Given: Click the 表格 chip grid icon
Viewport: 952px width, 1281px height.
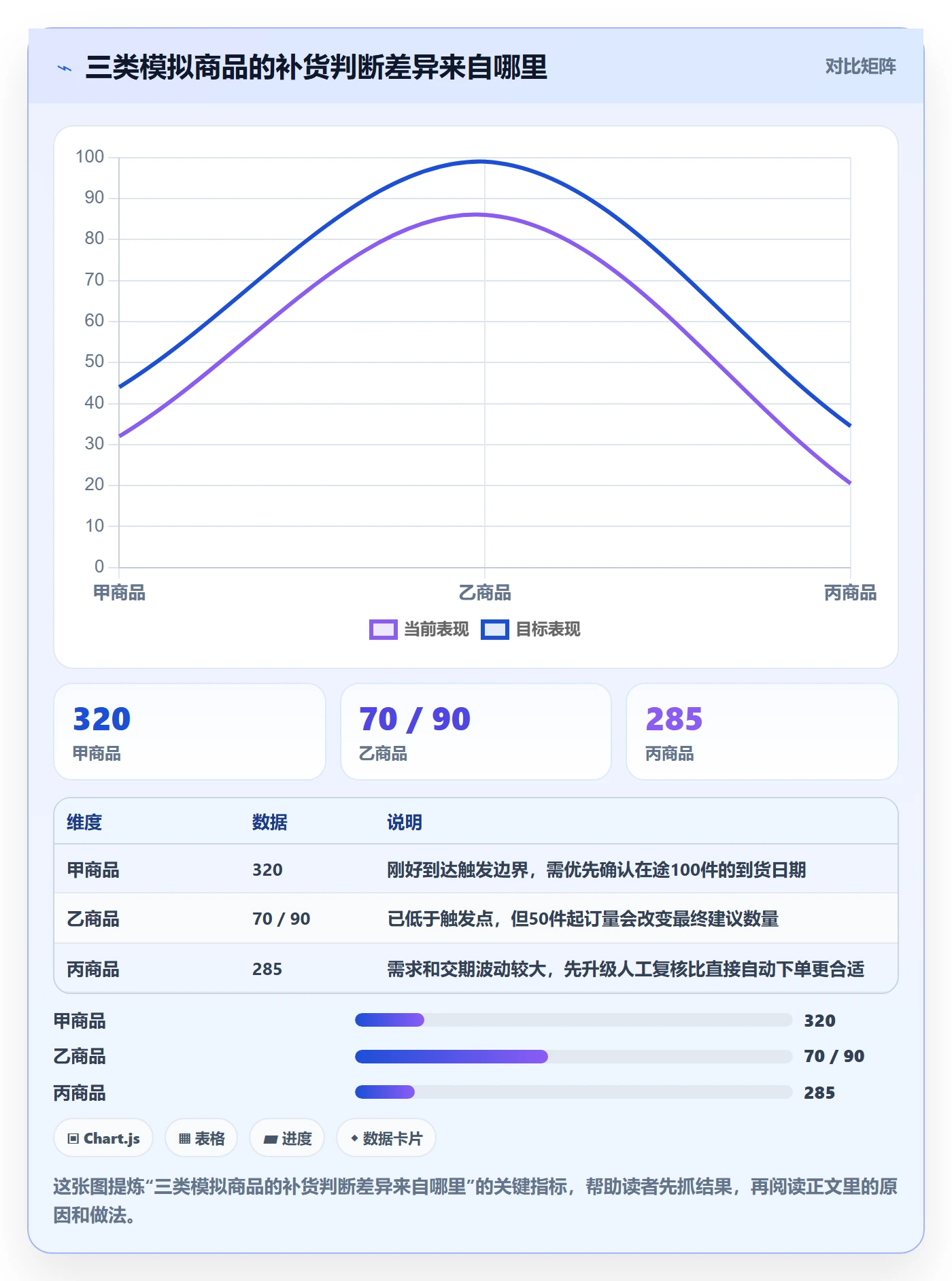Looking at the screenshot, I should click(x=184, y=1139).
